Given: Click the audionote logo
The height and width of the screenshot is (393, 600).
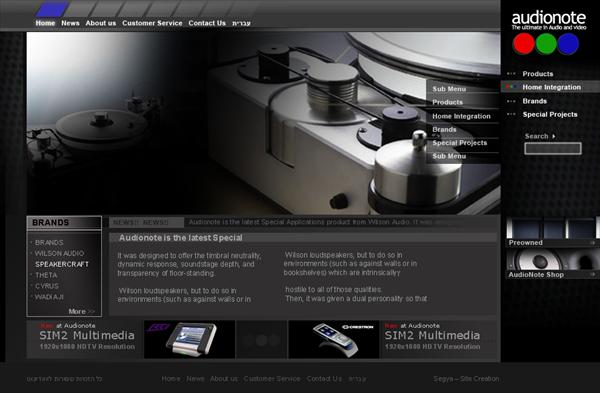Looking at the screenshot, I should (549, 20).
